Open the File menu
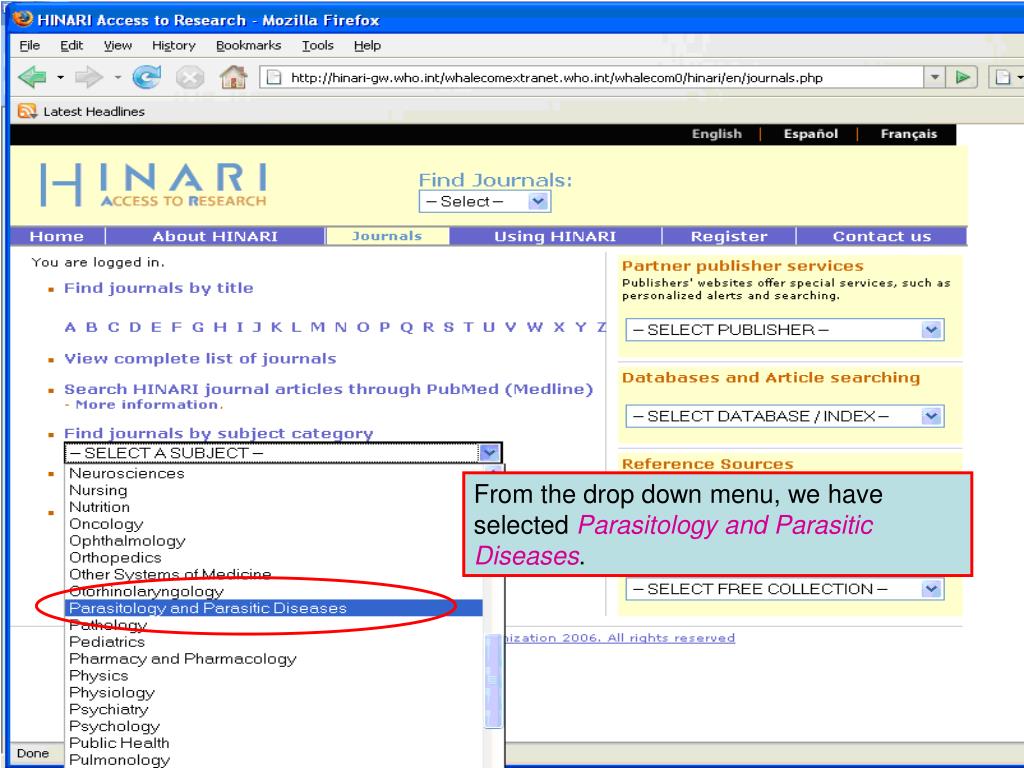The image size is (1024, 768). (x=29, y=45)
